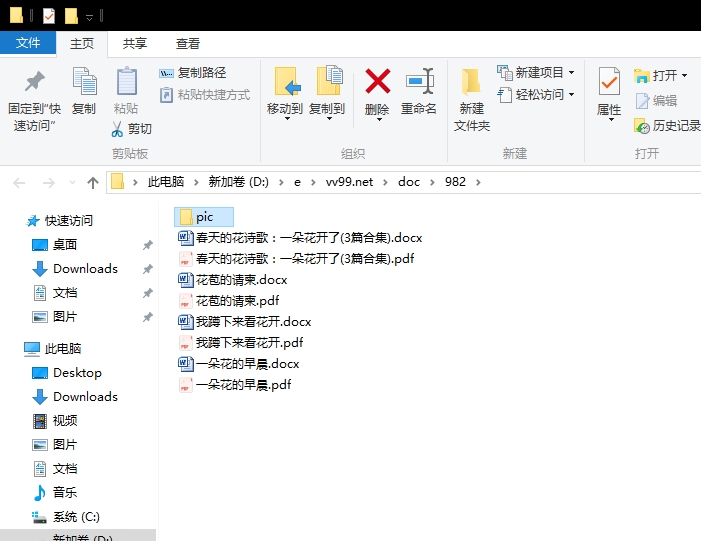Click the 982 breadcrumb
The image size is (701, 541).
(x=455, y=182)
